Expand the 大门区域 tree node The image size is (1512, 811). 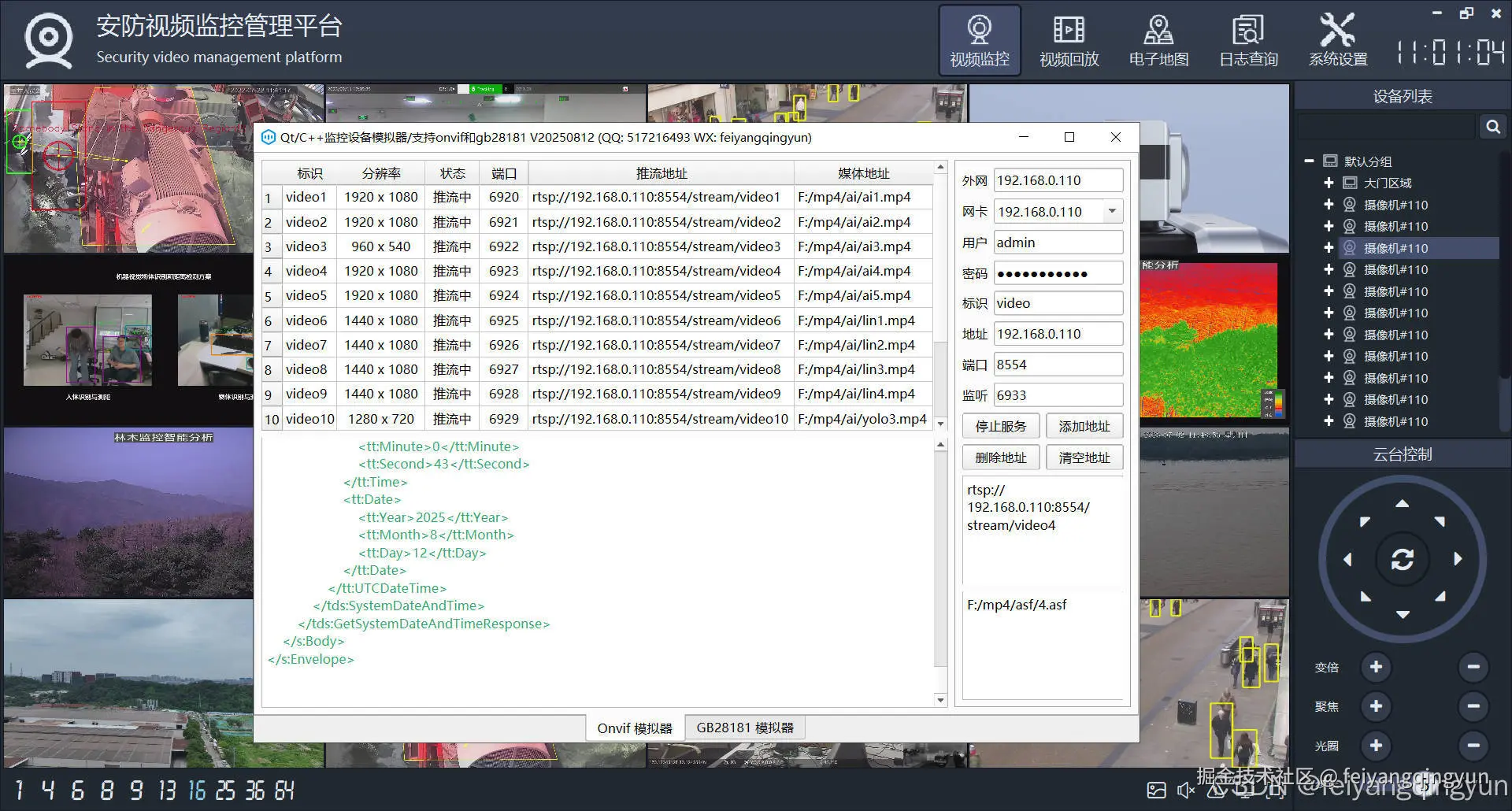point(1329,183)
